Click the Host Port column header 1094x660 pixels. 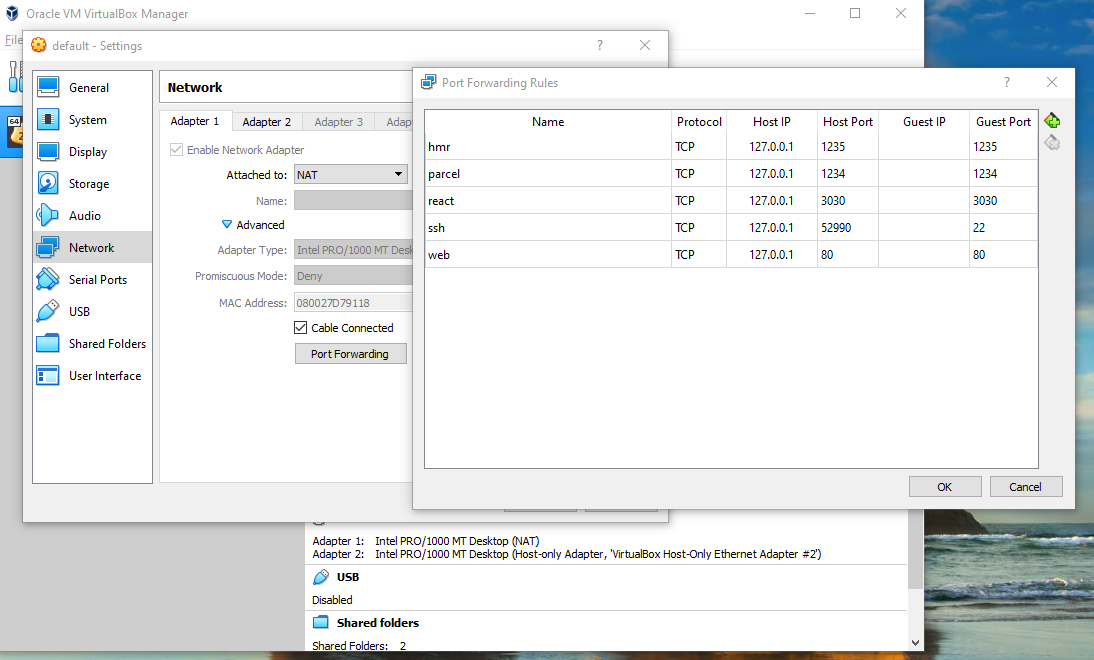point(848,121)
